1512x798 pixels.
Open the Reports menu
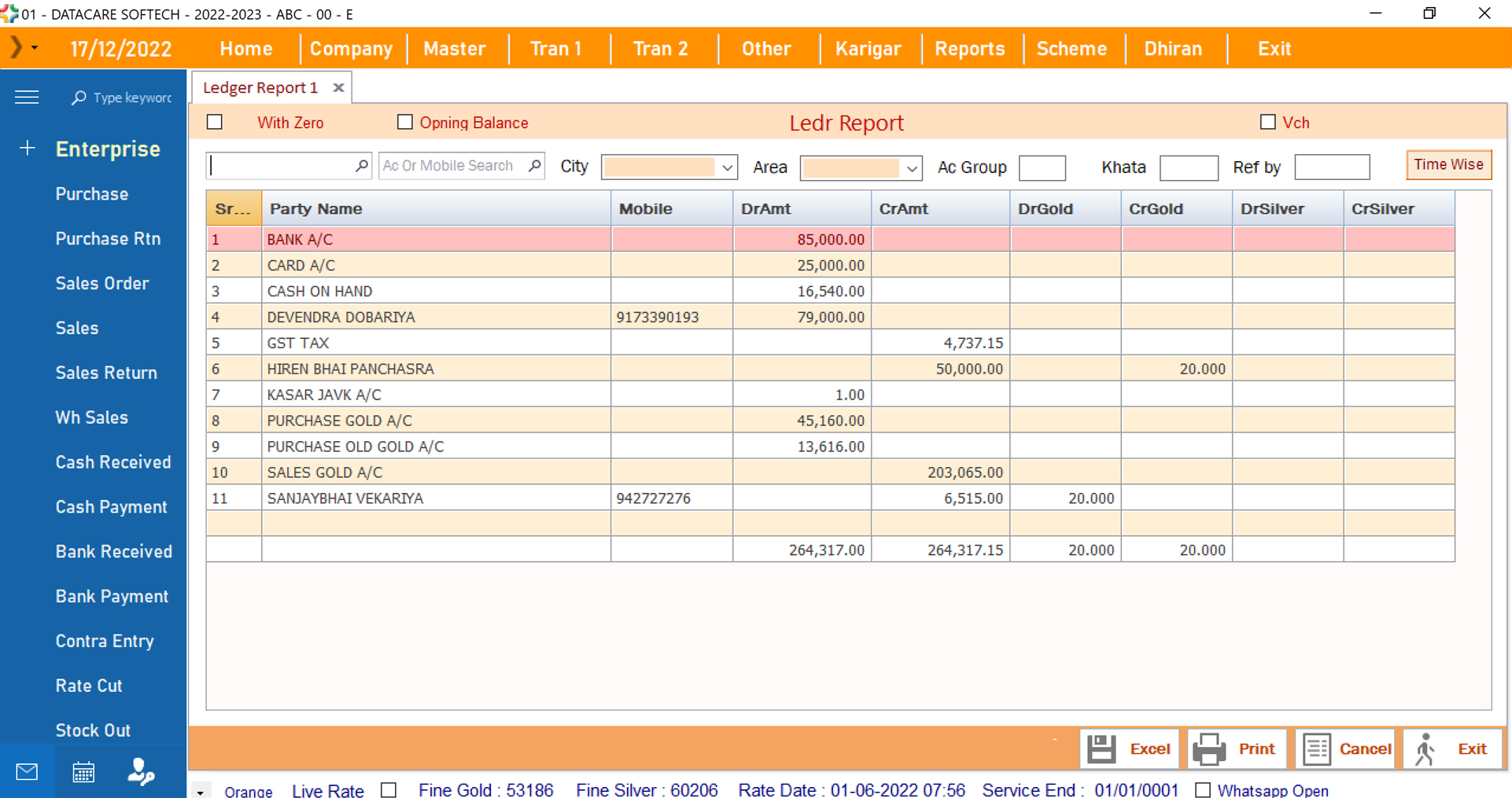[x=969, y=49]
